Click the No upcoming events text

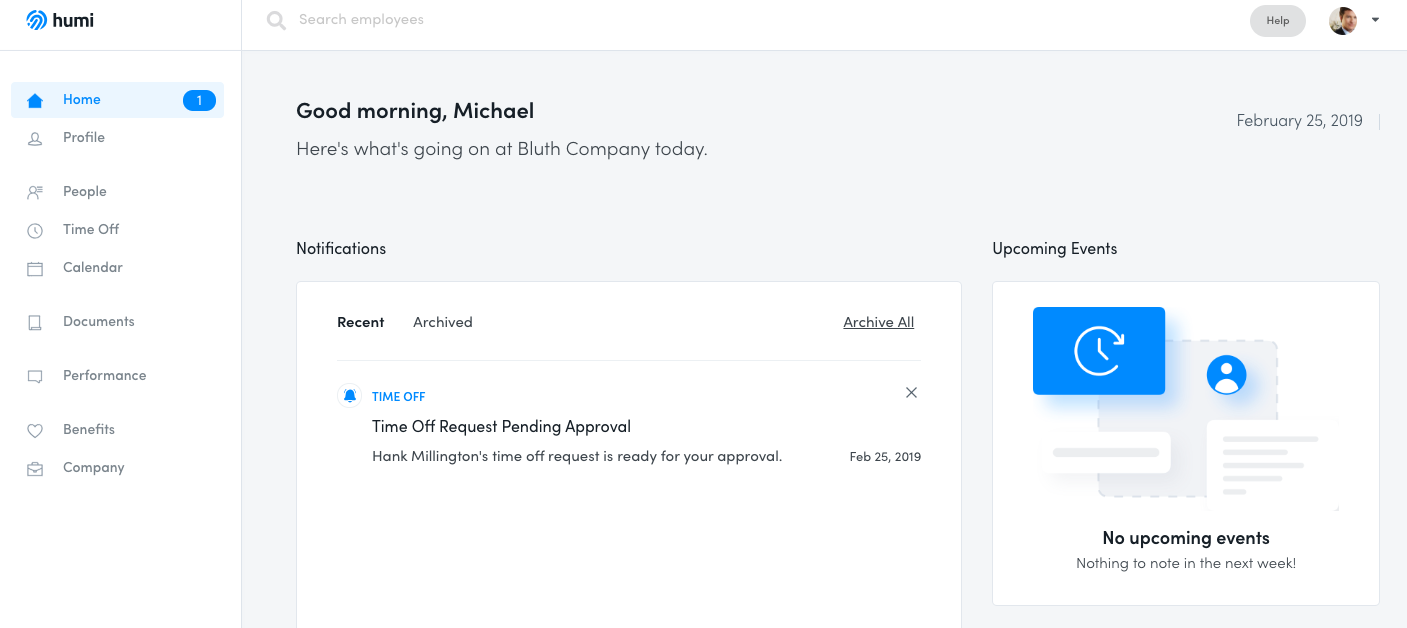click(x=1186, y=538)
